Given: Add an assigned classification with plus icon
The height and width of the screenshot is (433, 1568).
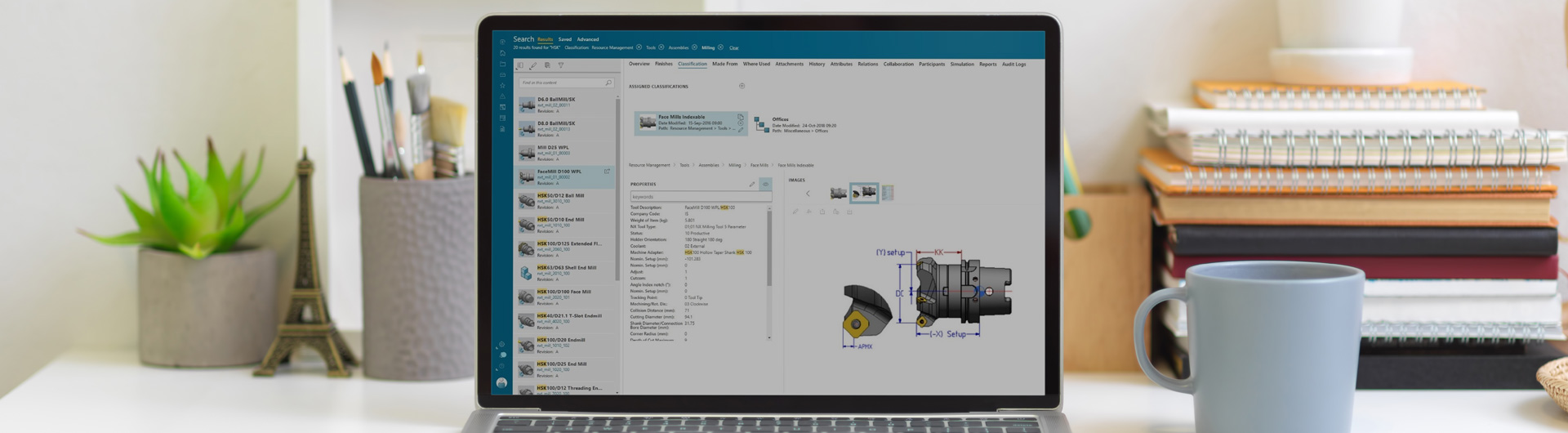Looking at the screenshot, I should pos(742,86).
